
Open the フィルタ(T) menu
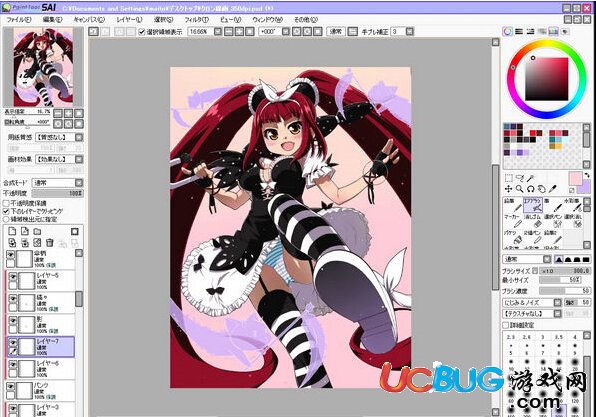tap(196, 19)
